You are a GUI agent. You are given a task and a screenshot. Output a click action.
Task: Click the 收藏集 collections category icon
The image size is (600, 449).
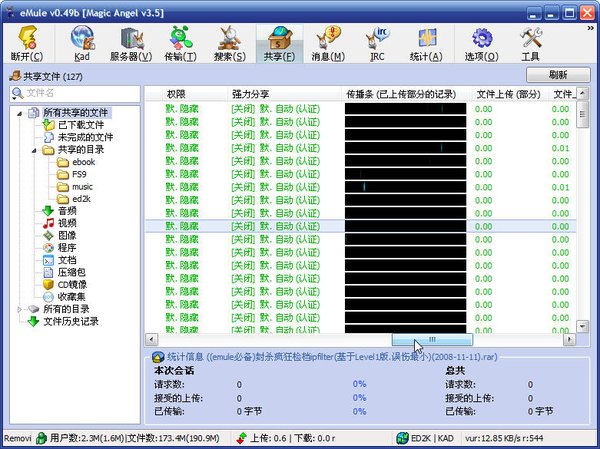pyautogui.click(x=48, y=297)
